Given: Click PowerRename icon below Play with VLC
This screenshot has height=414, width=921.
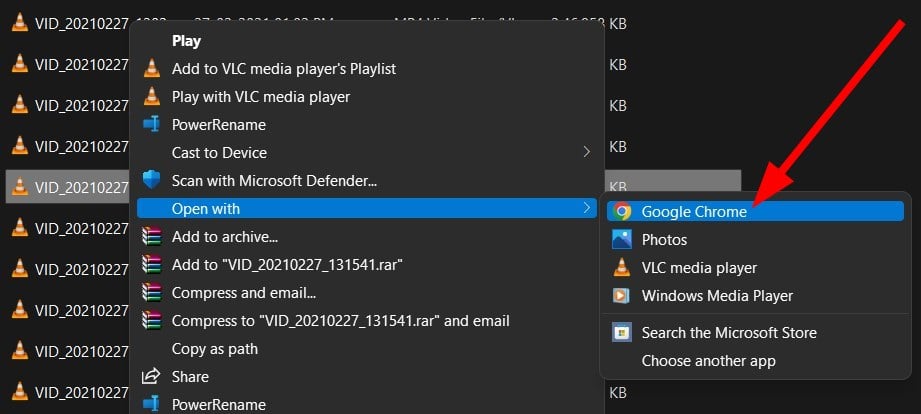Looking at the screenshot, I should [x=152, y=124].
